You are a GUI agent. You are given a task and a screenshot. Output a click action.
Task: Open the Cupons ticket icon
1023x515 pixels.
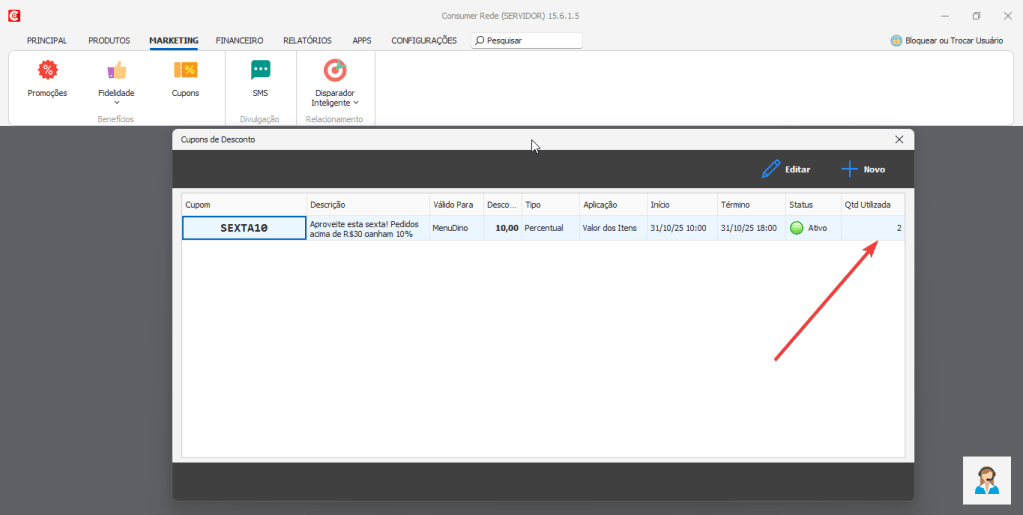point(185,71)
